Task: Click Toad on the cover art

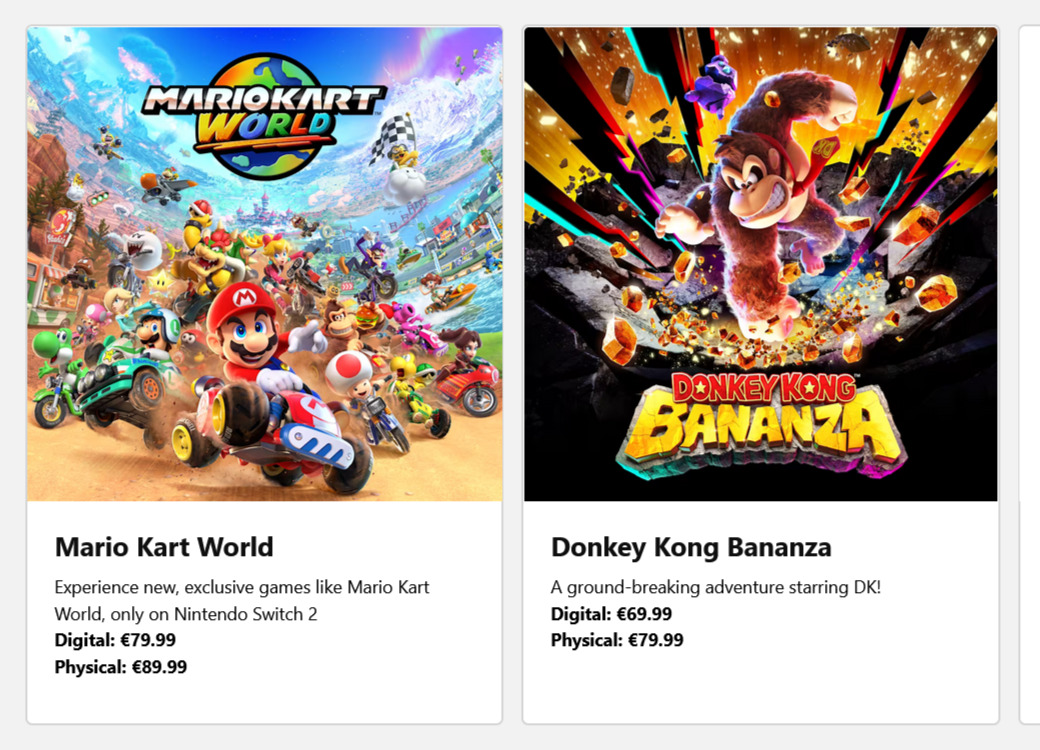Action: [349, 375]
